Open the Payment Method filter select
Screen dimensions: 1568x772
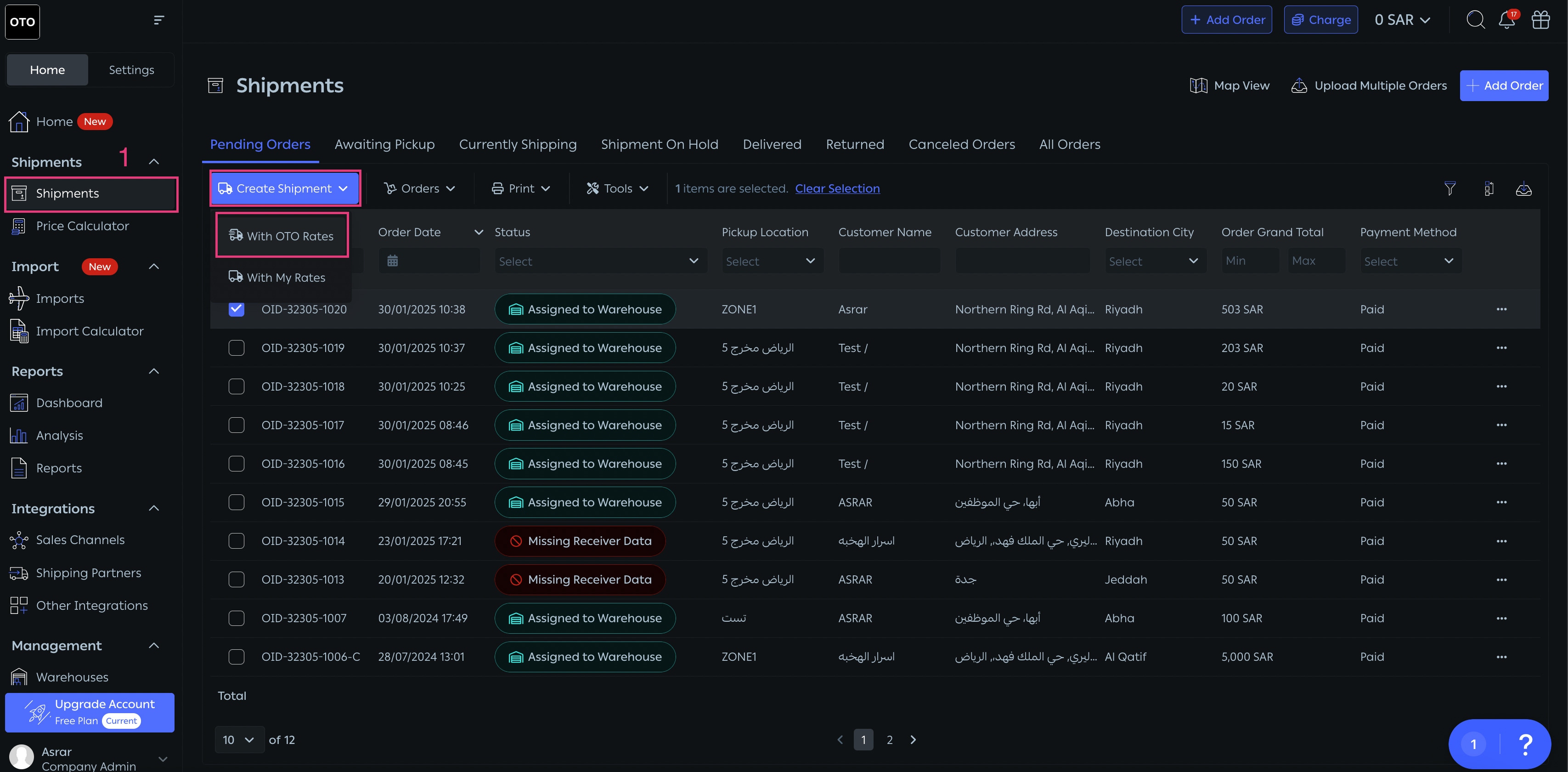[1410, 261]
